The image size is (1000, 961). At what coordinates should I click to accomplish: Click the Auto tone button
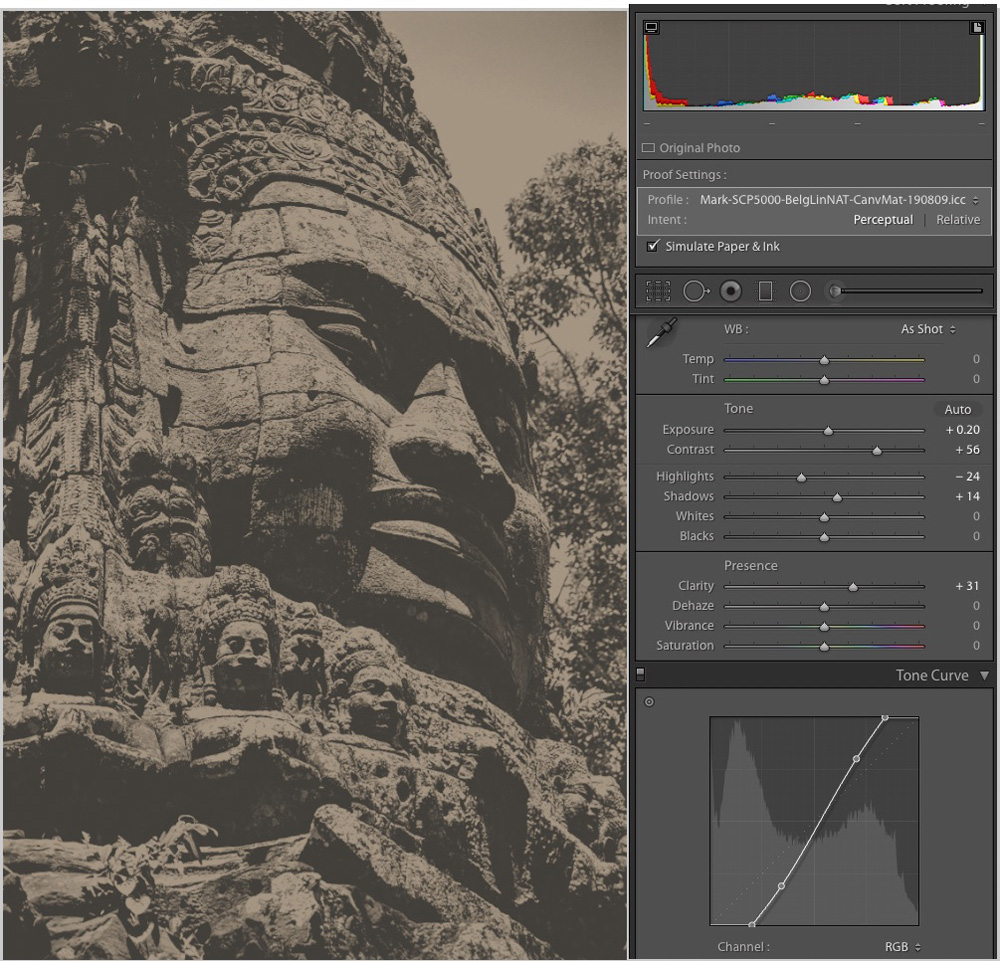coord(957,409)
